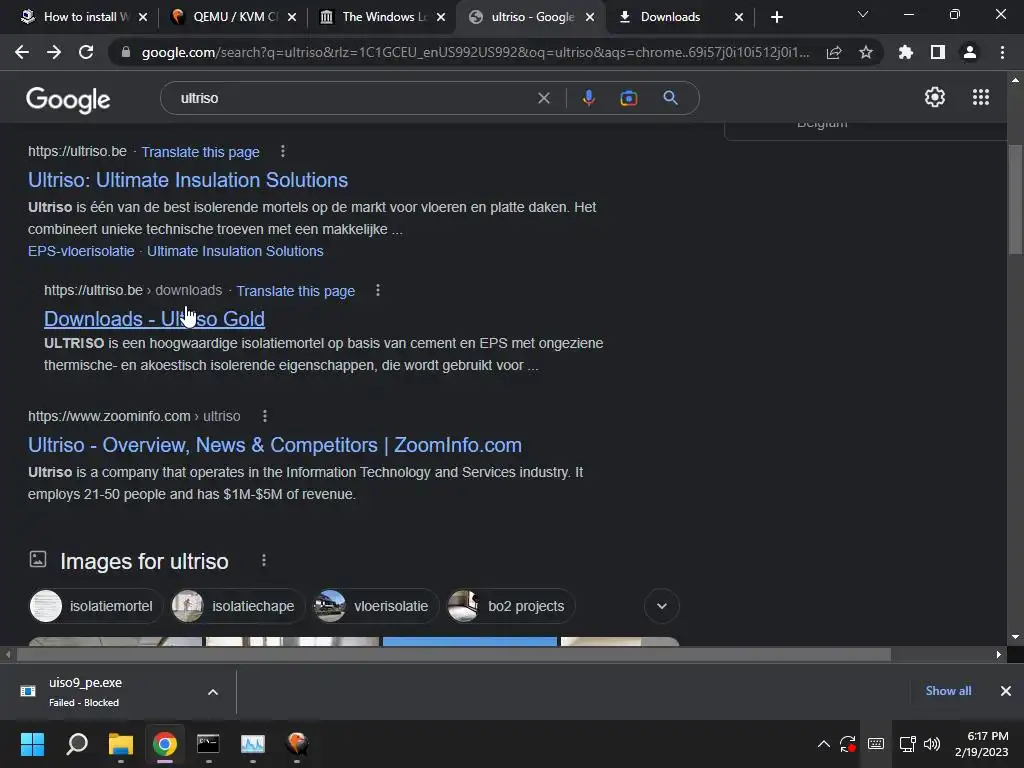The height and width of the screenshot is (768, 1024).
Task: Click the vertical page scrollbar thumb
Action: (1015, 199)
